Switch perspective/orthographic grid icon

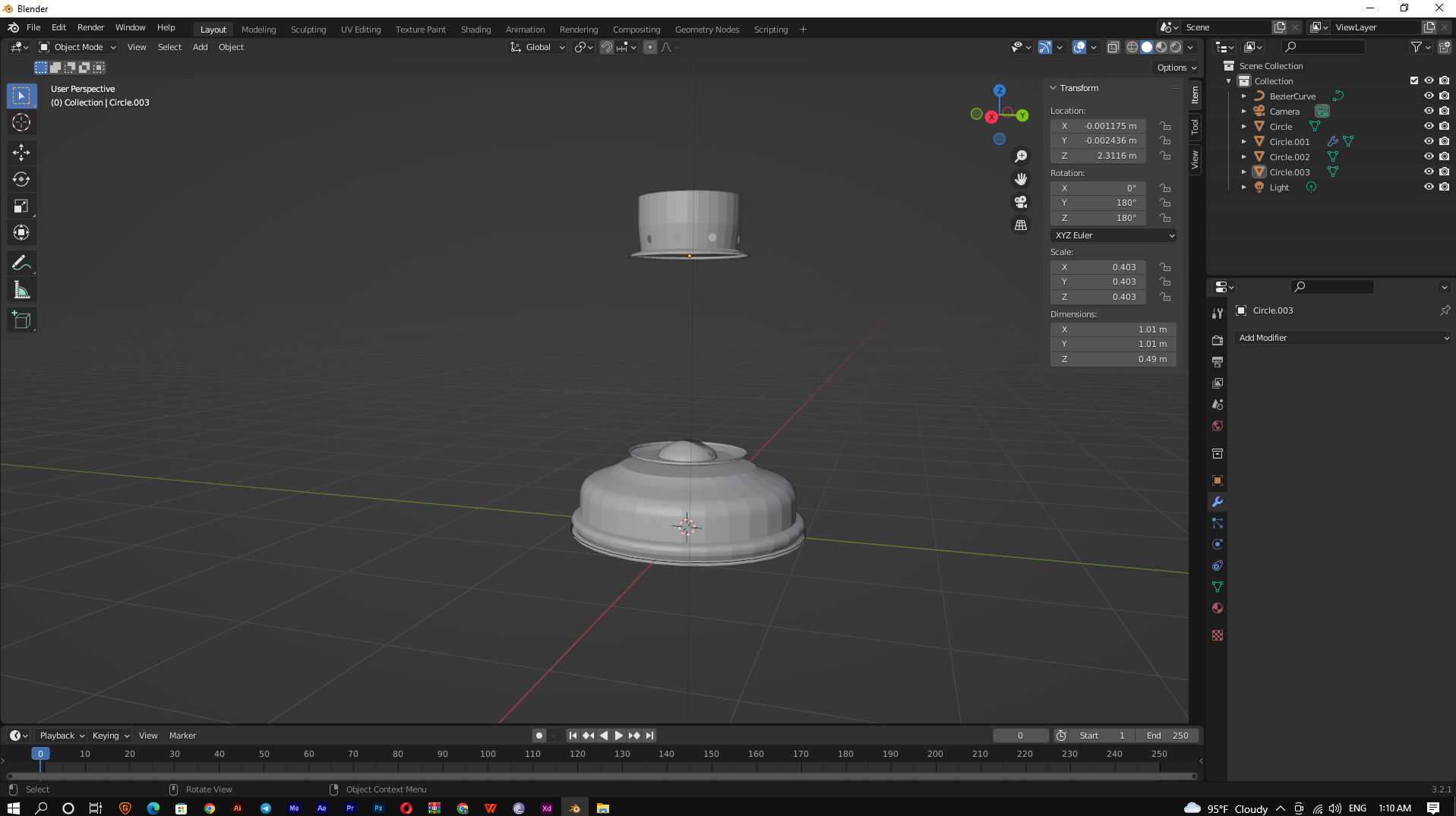(1021, 225)
